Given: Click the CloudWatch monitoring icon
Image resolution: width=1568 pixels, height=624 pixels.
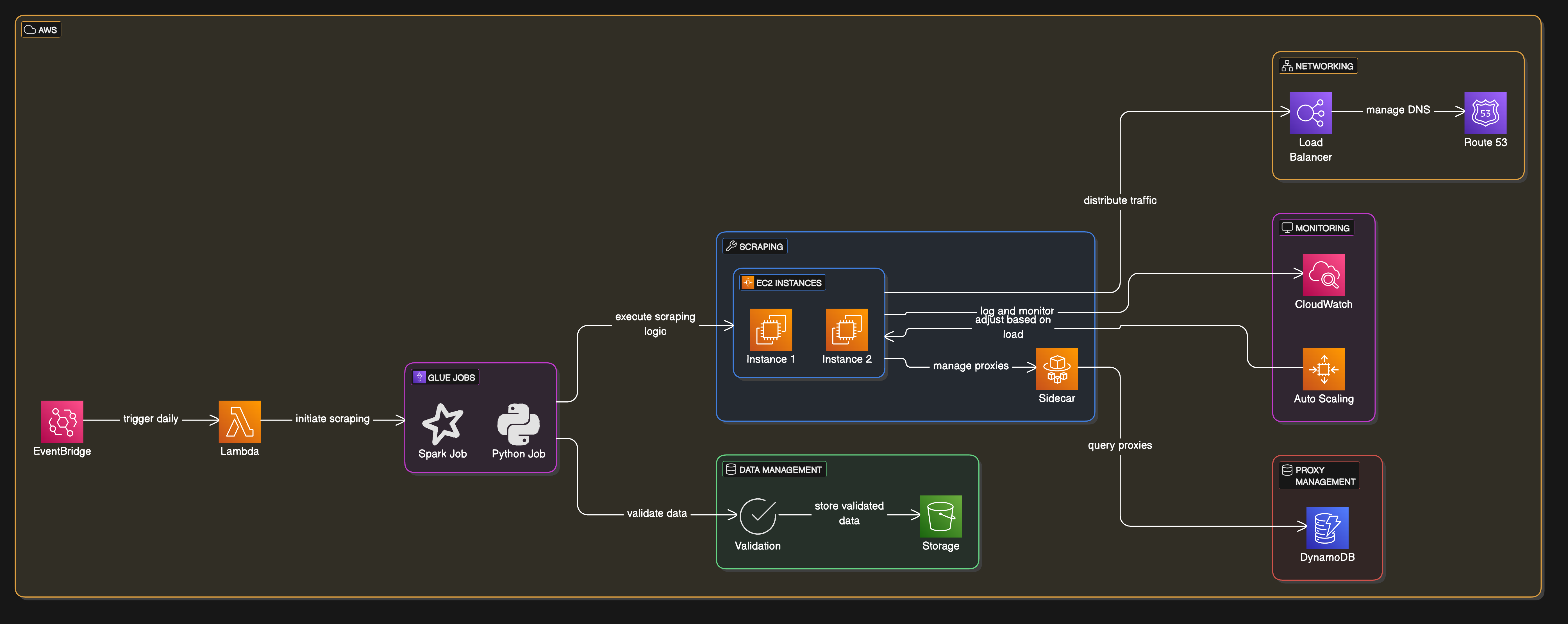Looking at the screenshot, I should [x=1324, y=275].
